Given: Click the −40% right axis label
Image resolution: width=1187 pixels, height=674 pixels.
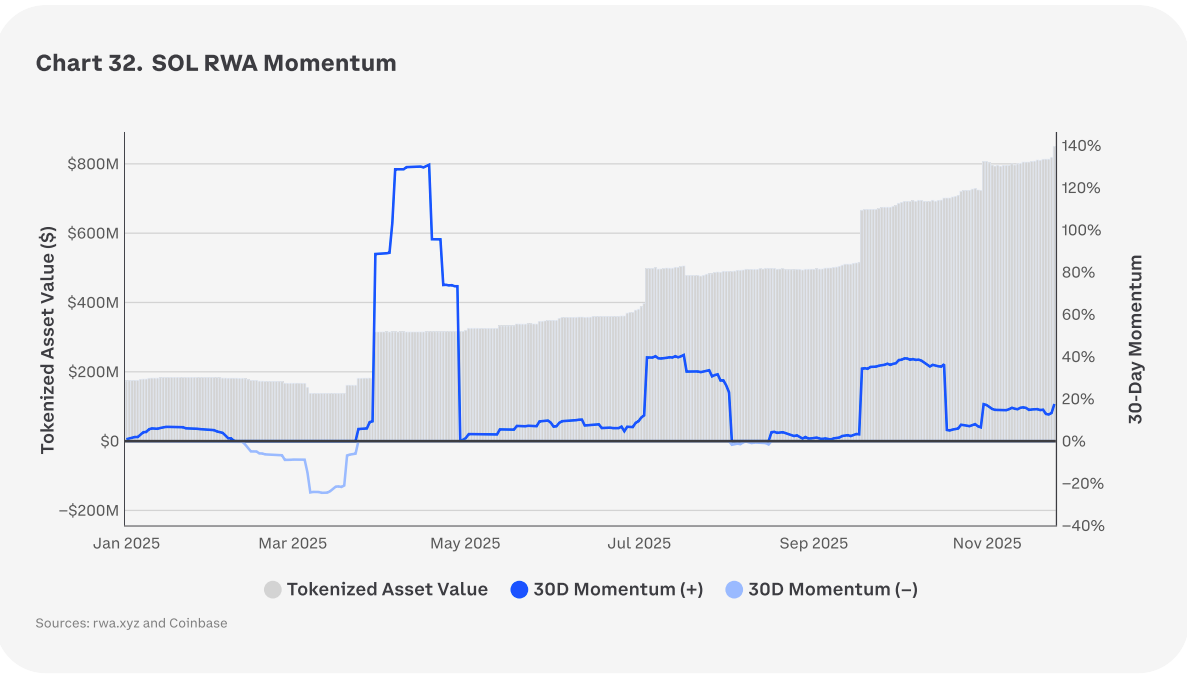Looking at the screenshot, I should pos(1081,526).
